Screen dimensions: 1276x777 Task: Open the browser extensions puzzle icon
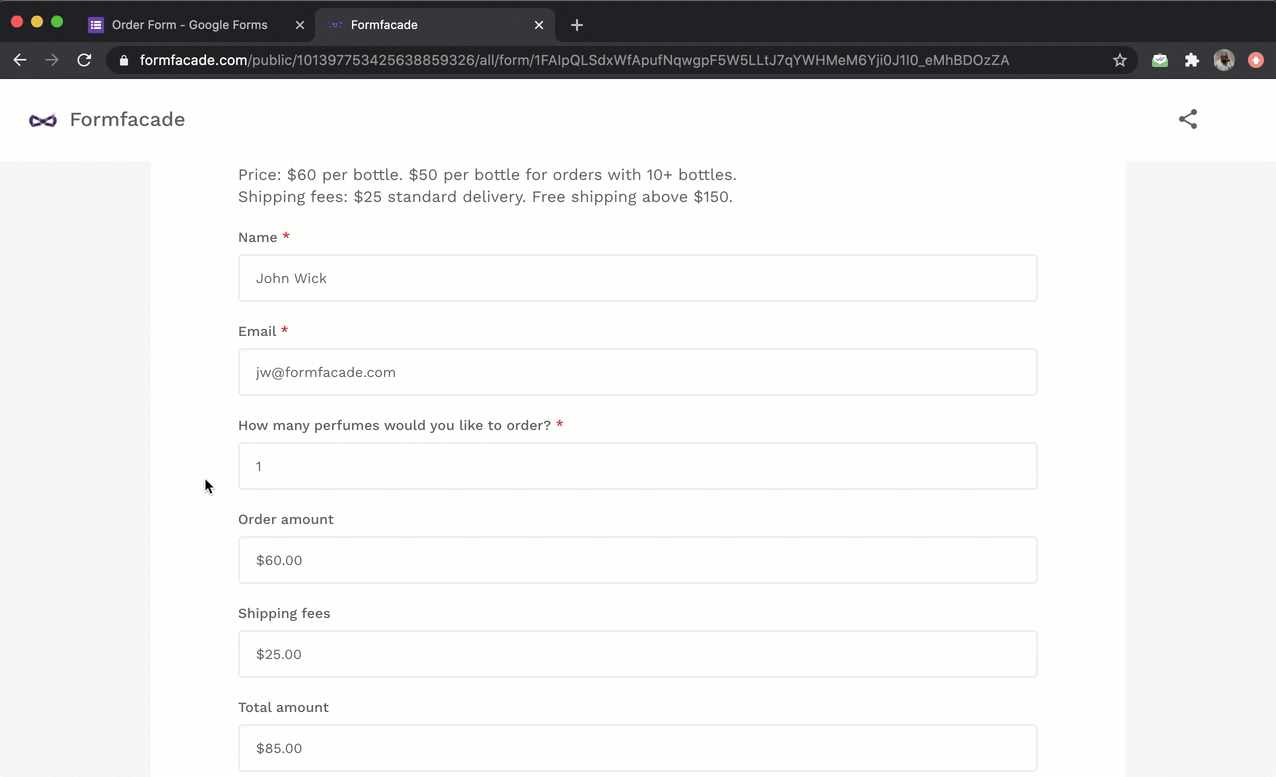(1191, 60)
